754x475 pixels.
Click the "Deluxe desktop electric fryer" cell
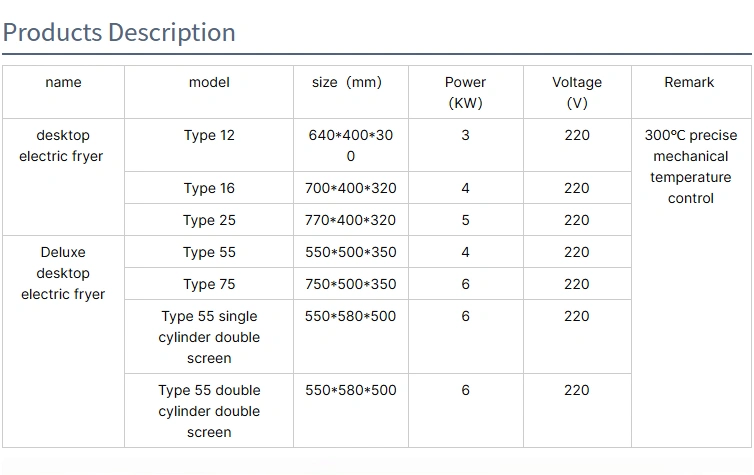pyautogui.click(x=63, y=273)
